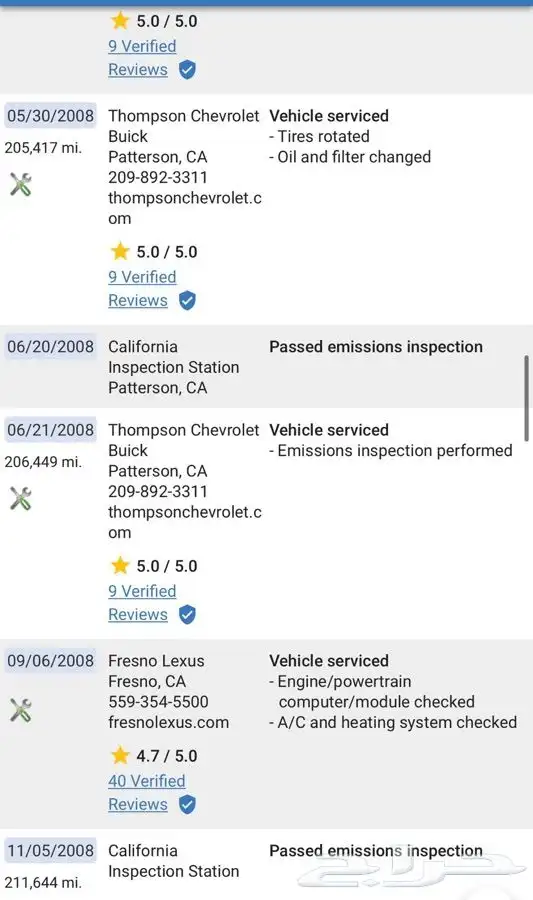Click the gold star rating in the 05/30/2008 entry

point(120,251)
